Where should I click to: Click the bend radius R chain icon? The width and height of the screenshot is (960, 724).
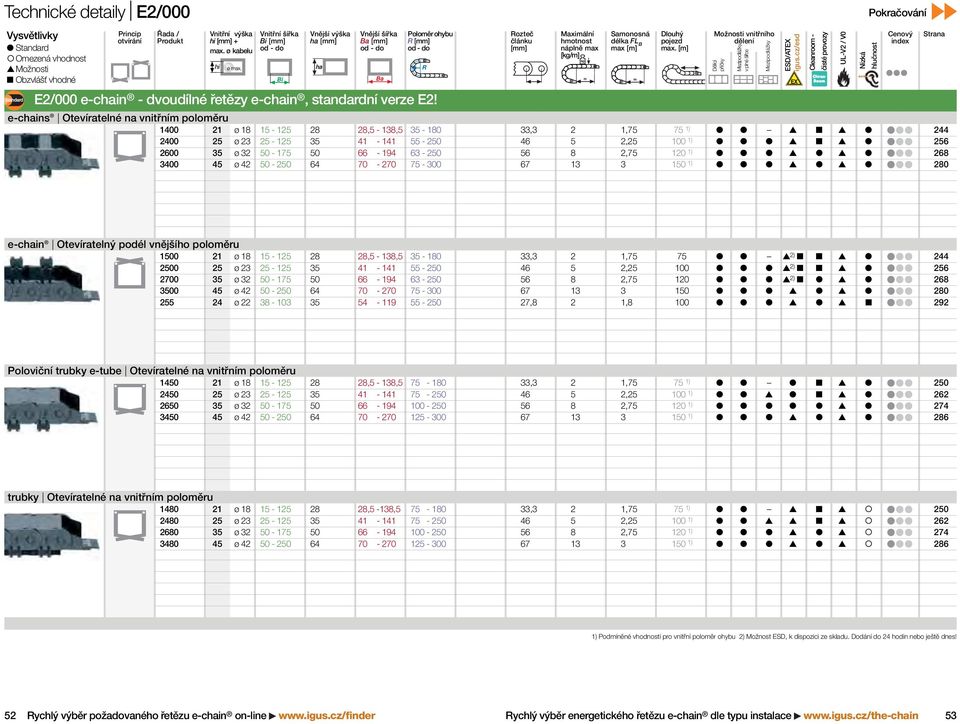point(429,69)
